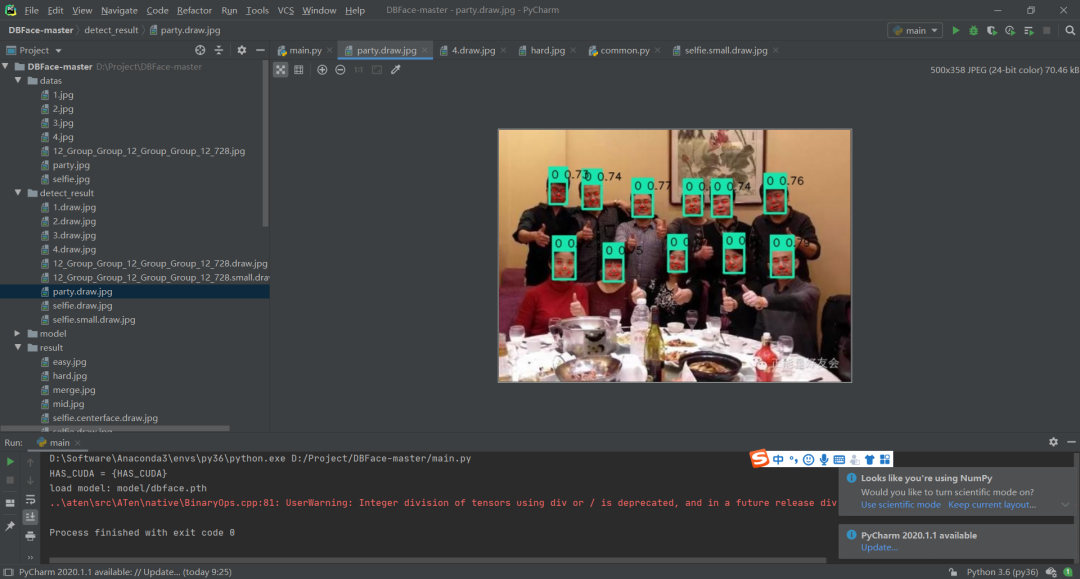Viewport: 1080px width, 579px height.
Task: Toggle grid display over the image
Action: point(300,70)
